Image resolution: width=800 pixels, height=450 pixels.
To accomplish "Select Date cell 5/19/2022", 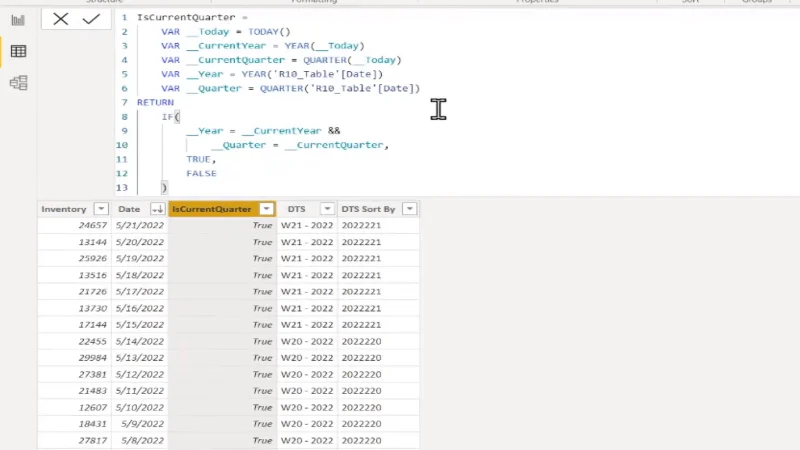I will [x=140, y=258].
